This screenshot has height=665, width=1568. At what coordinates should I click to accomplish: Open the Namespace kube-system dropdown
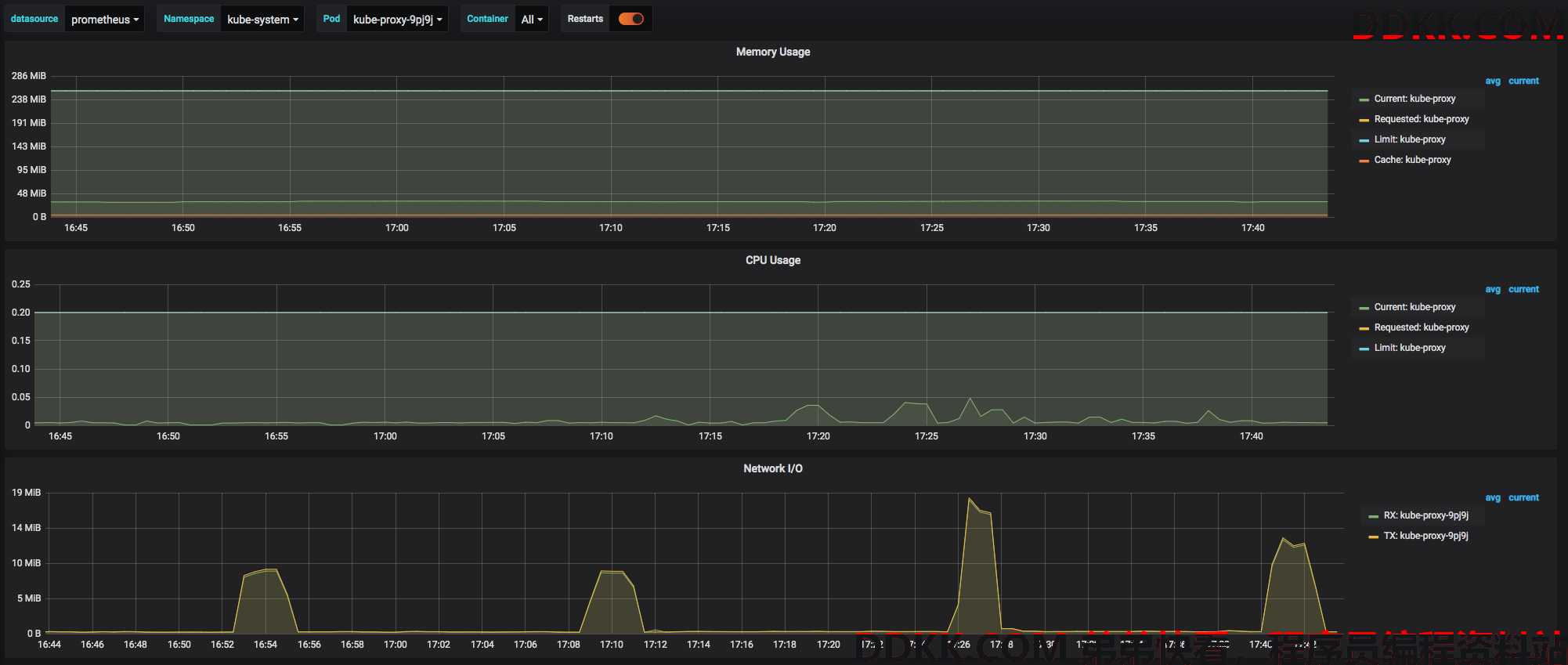click(262, 19)
